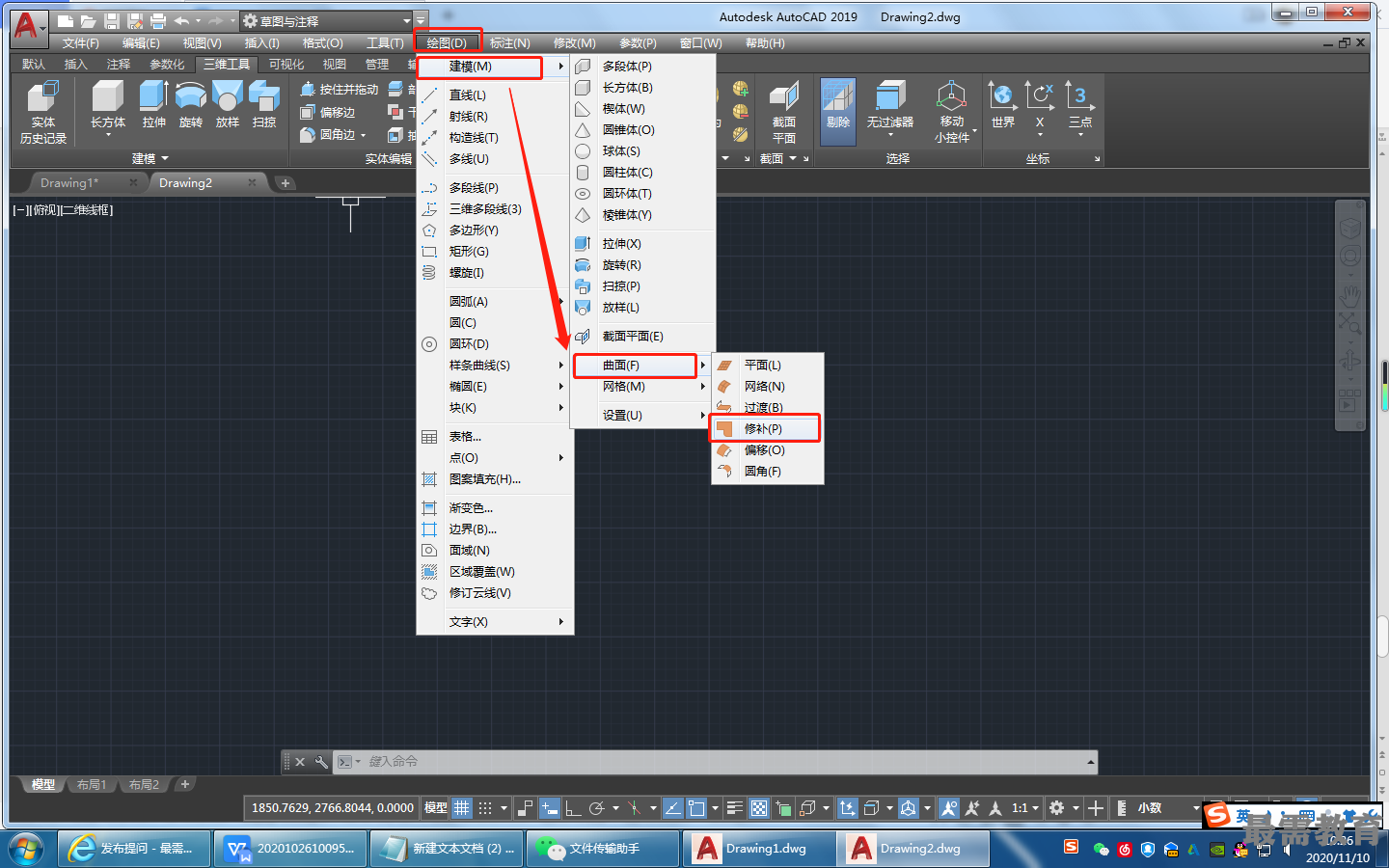The height and width of the screenshot is (868, 1389).
Task: Toggle polar tracking in status bar
Action: (x=597, y=808)
